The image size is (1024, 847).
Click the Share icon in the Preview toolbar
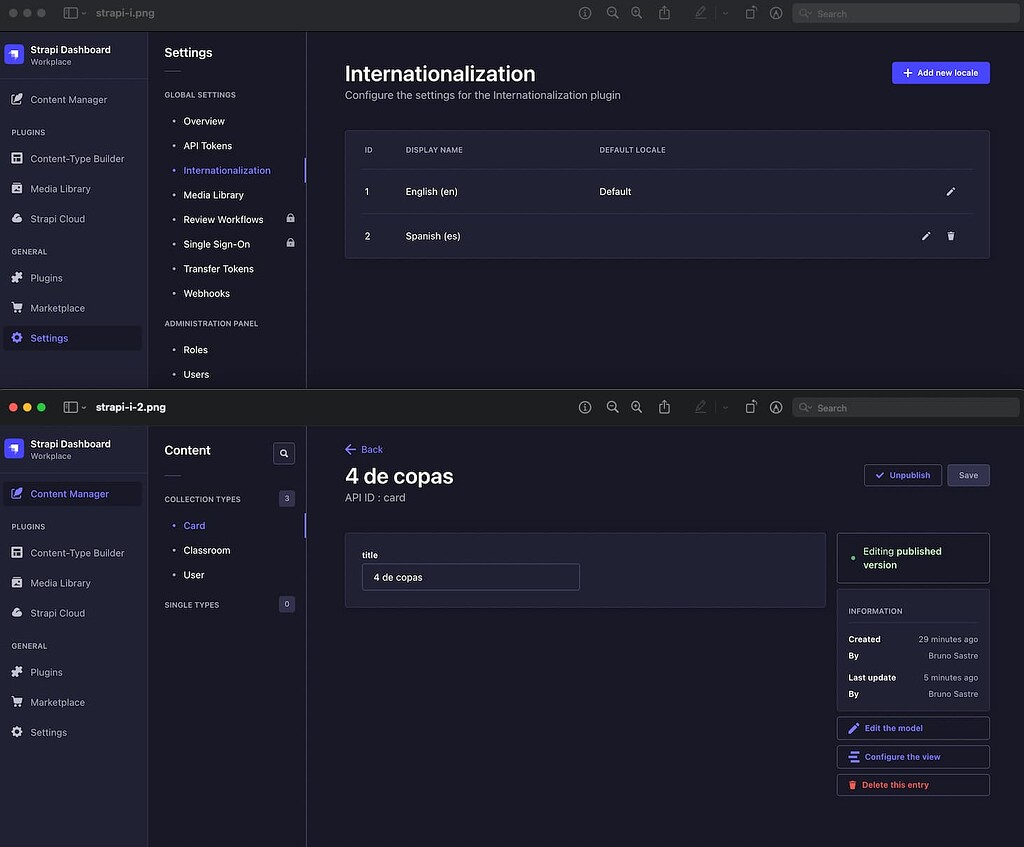click(x=664, y=13)
